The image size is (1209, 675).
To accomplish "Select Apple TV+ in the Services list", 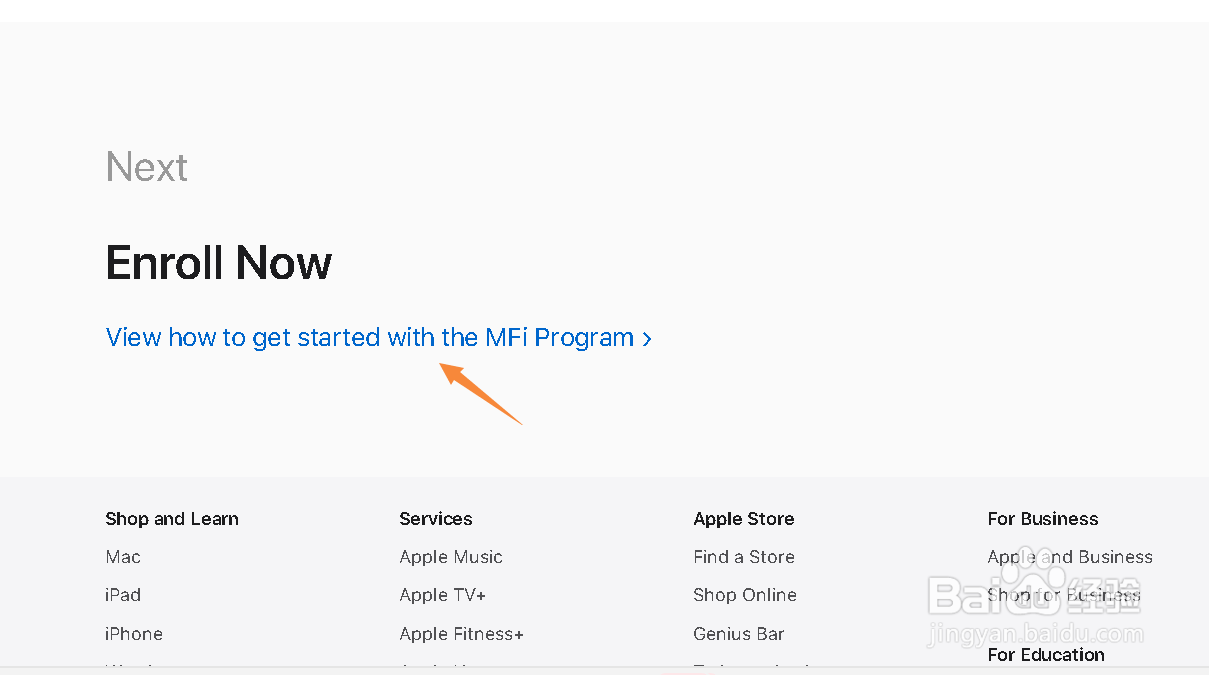I will [x=442, y=595].
